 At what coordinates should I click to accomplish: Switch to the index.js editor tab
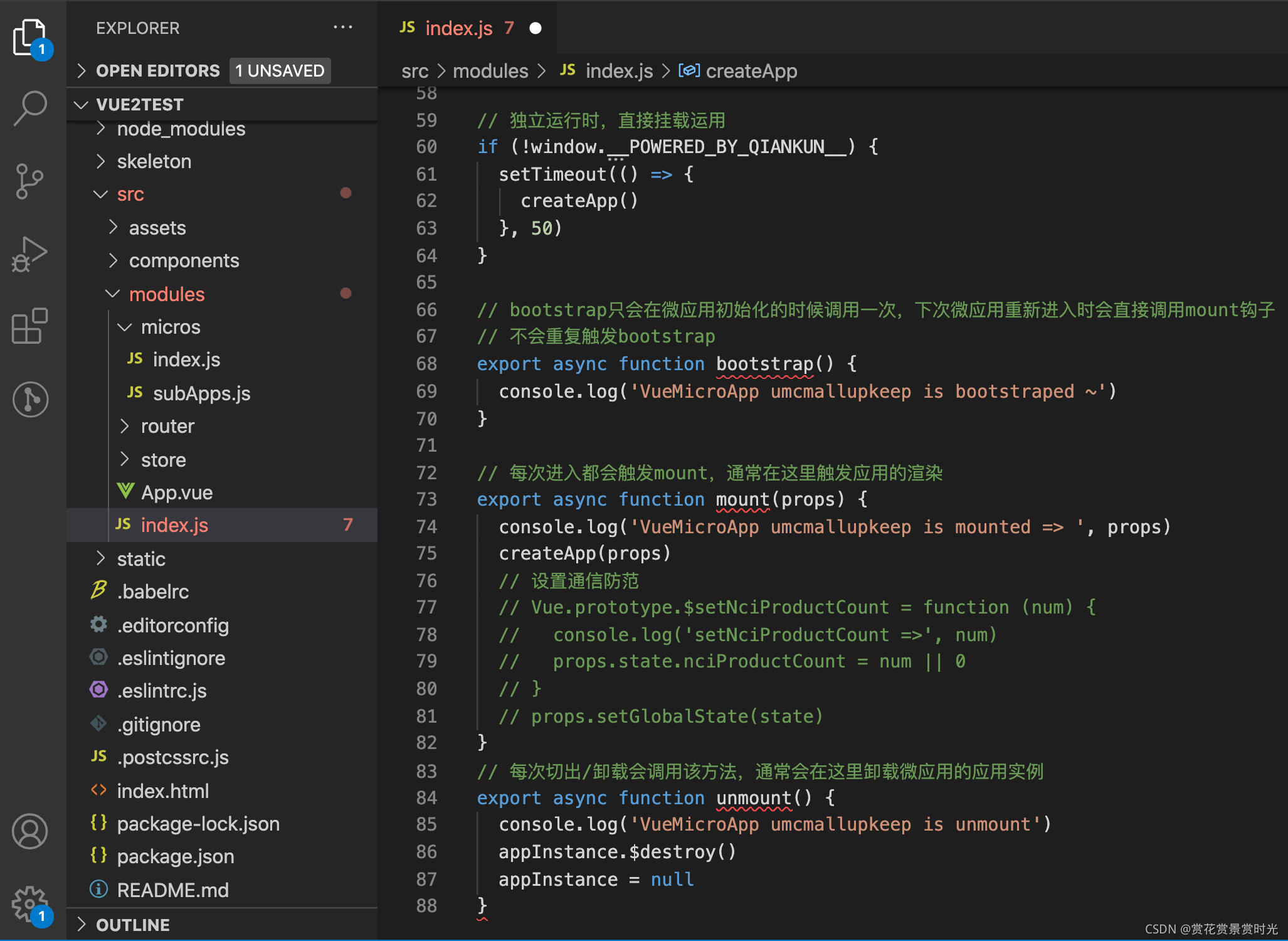(x=458, y=28)
